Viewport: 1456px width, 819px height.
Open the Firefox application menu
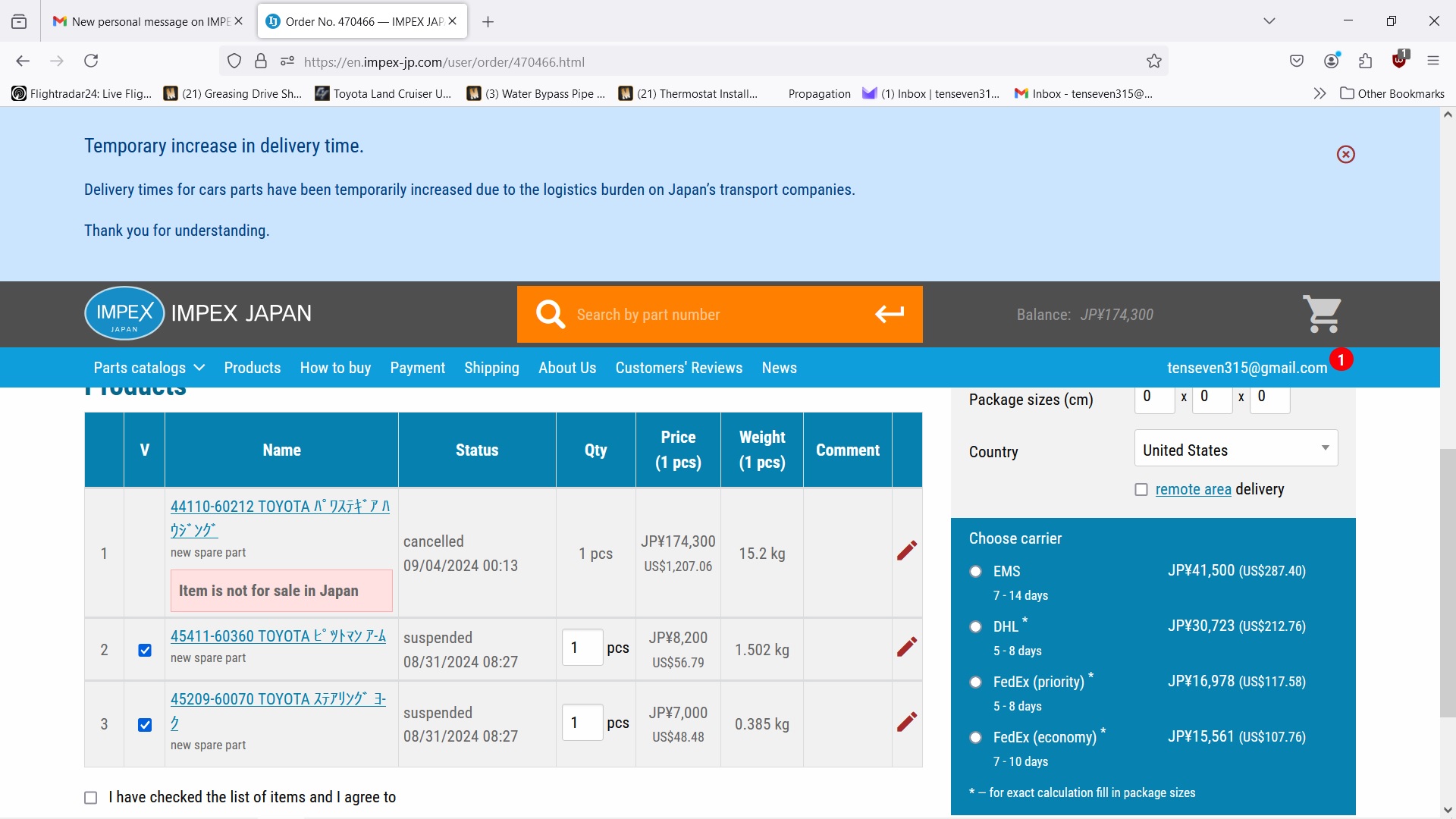tap(1433, 61)
